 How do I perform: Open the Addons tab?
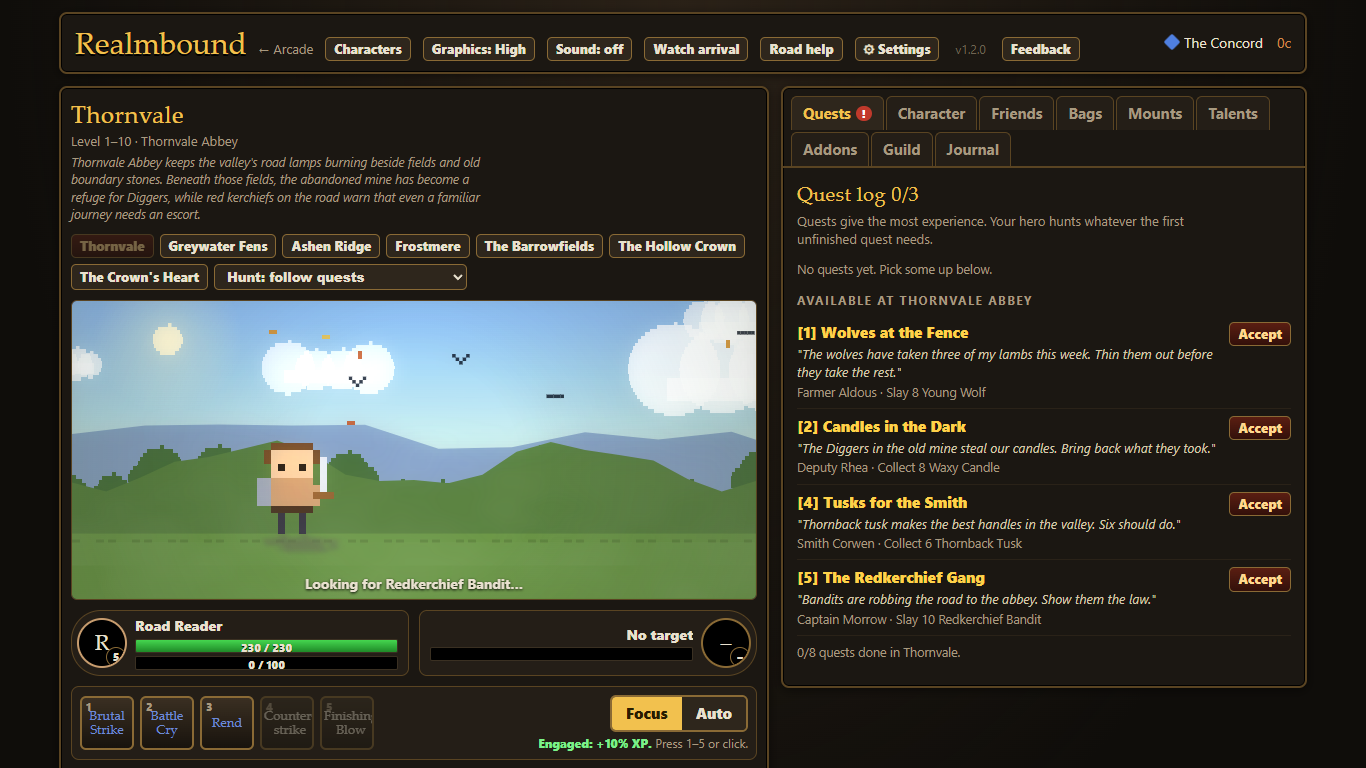click(830, 150)
